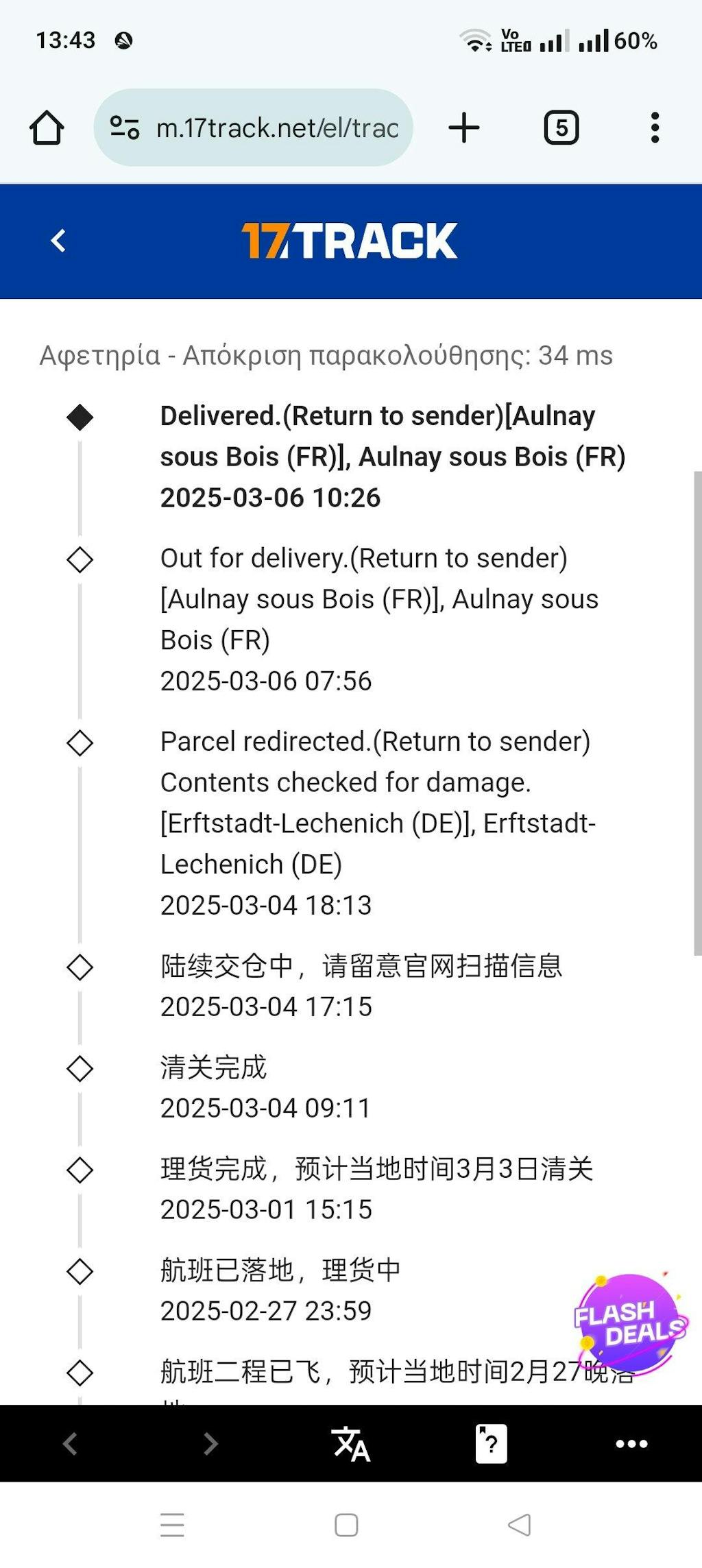Tap the help question mark icon
This screenshot has width=702, height=1568.
[491, 1443]
